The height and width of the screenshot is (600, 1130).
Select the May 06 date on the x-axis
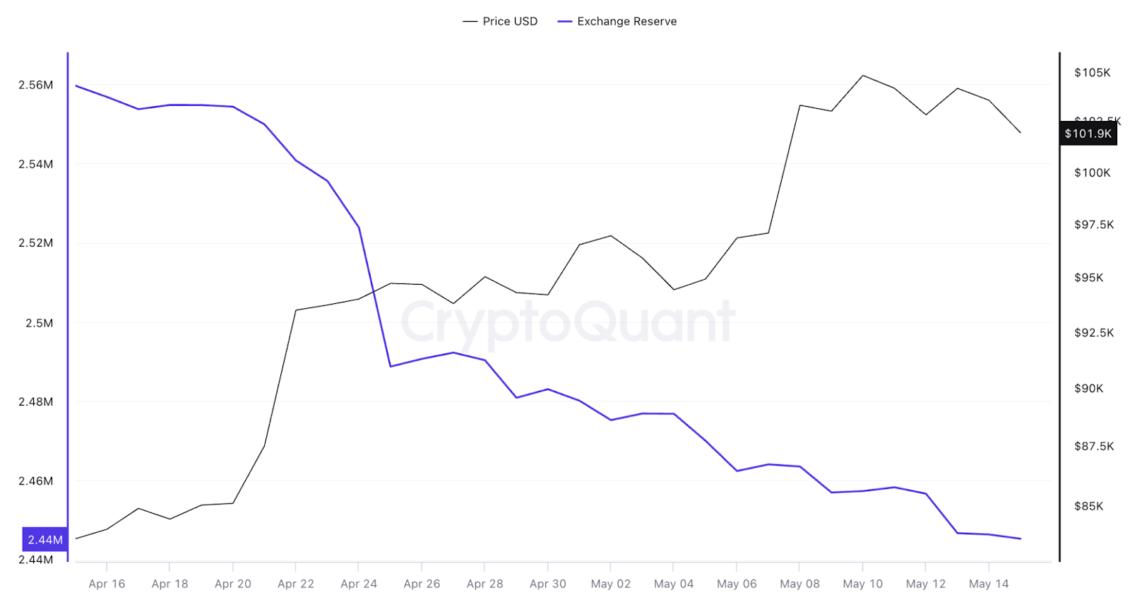point(736,584)
